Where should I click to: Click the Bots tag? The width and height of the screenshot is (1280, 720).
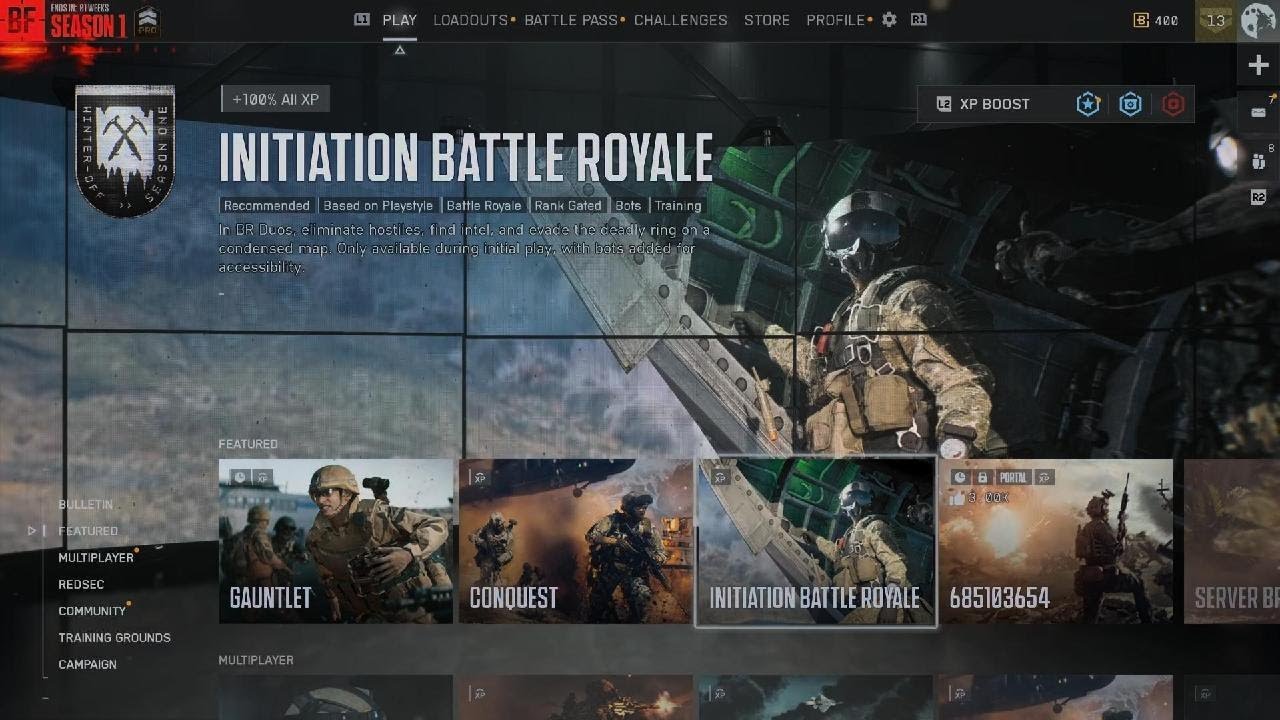(628, 206)
